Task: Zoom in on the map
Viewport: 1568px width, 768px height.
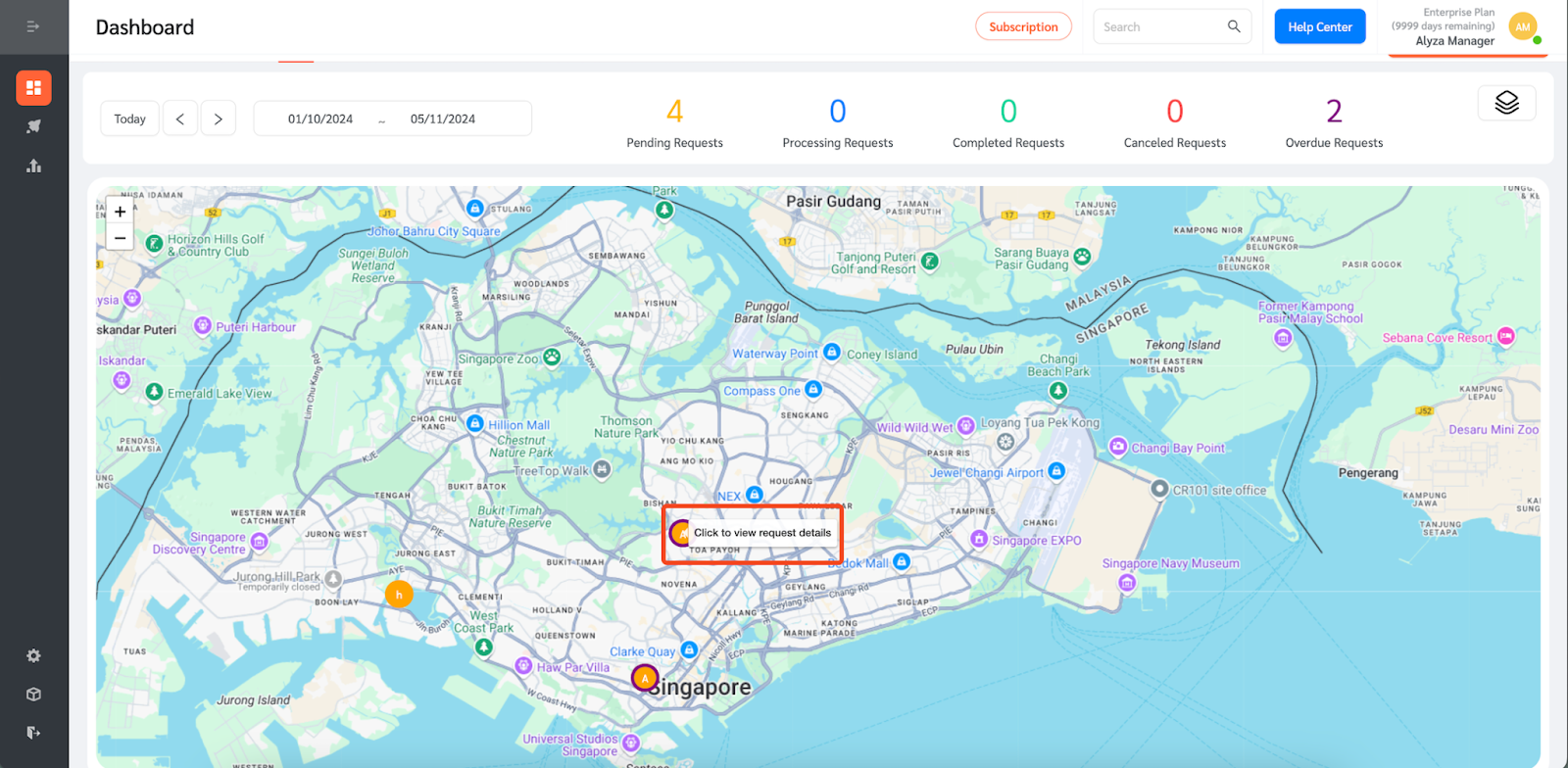Action: (x=120, y=212)
